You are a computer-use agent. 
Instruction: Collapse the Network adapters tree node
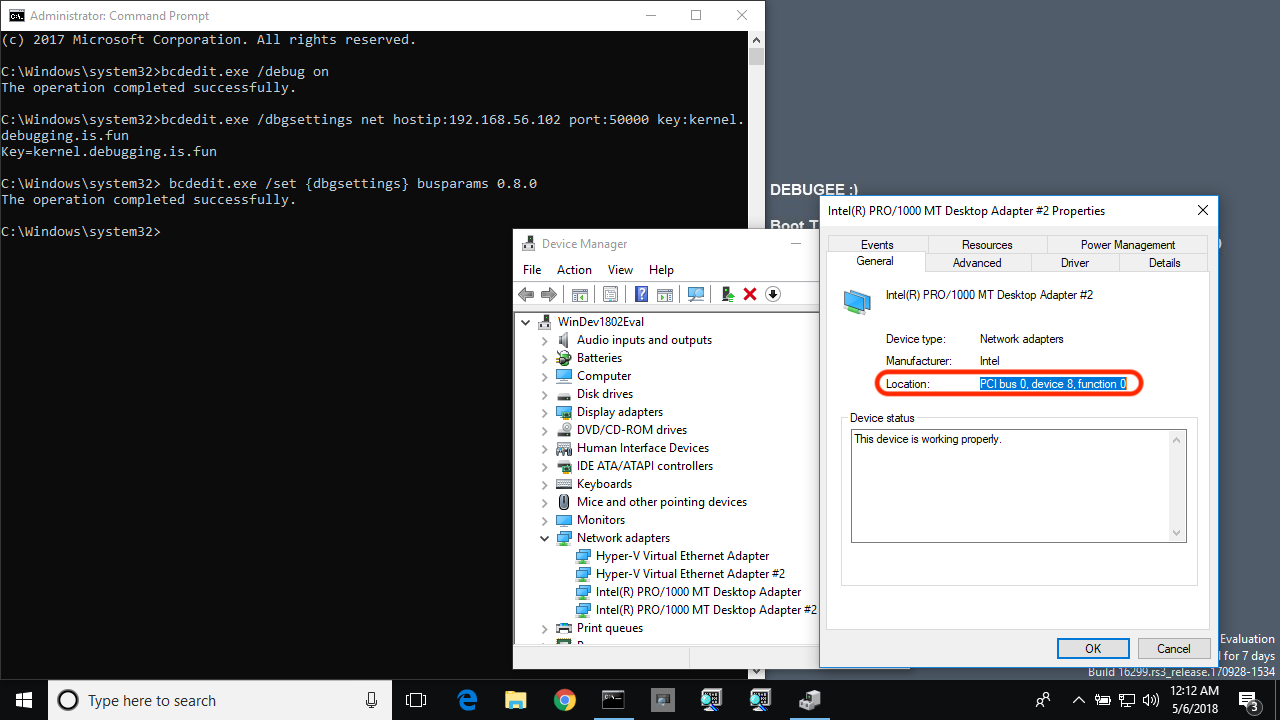pyautogui.click(x=545, y=538)
